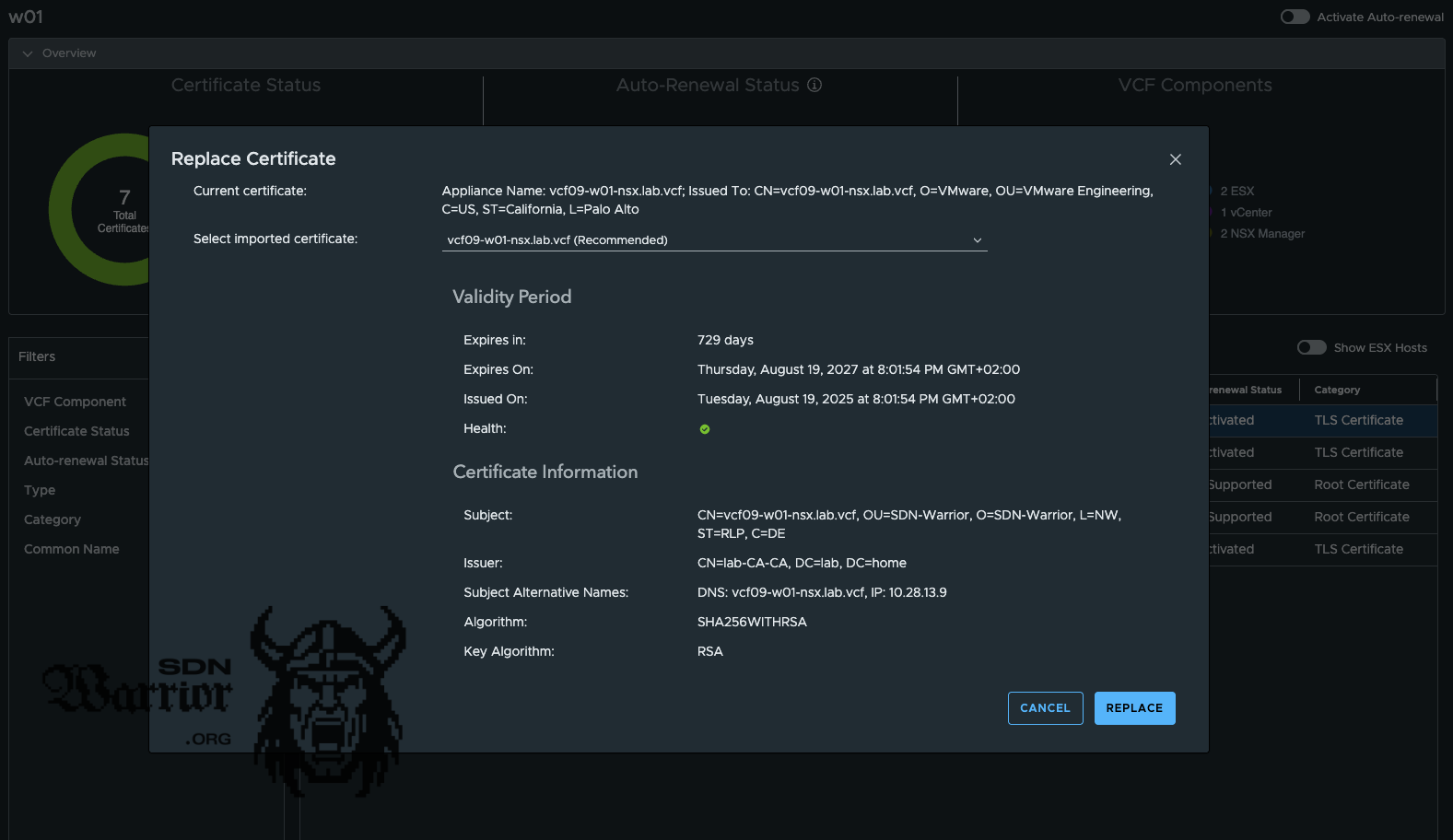Close the Replace Certificate dialog

coord(1175,159)
